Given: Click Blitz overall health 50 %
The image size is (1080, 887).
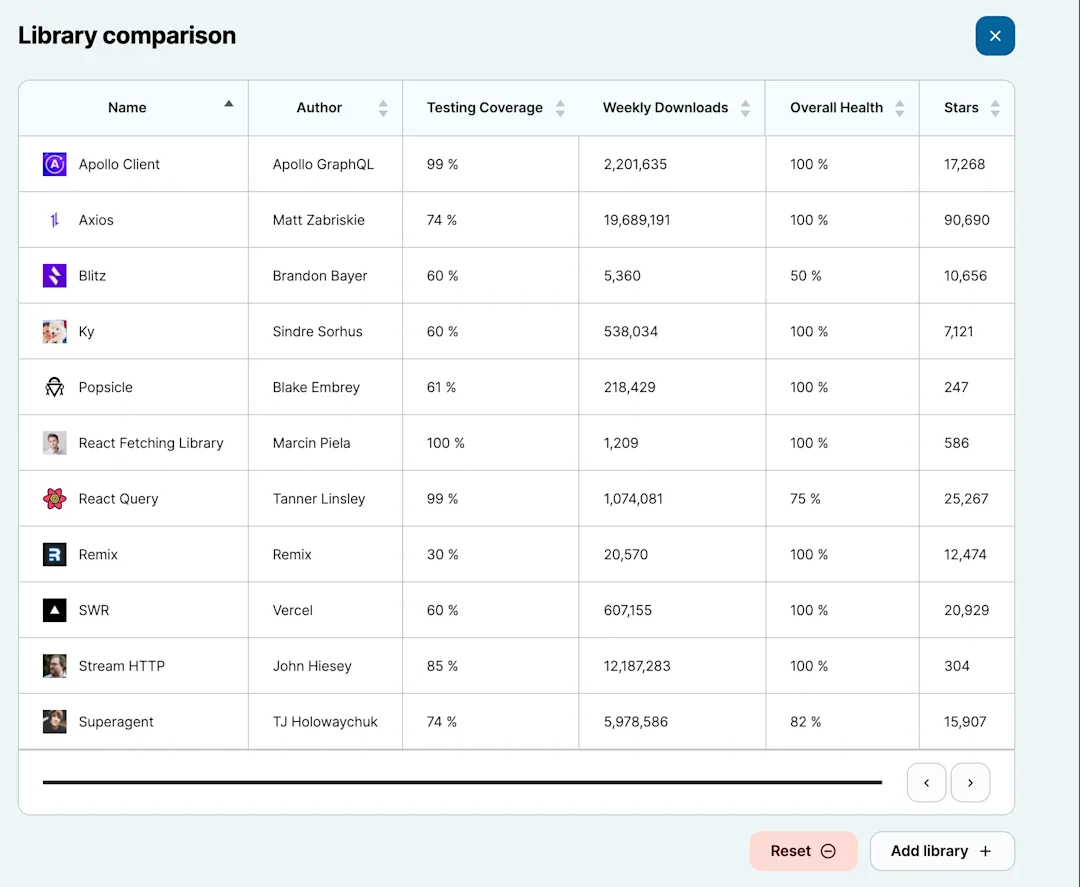Looking at the screenshot, I should 806,275.
